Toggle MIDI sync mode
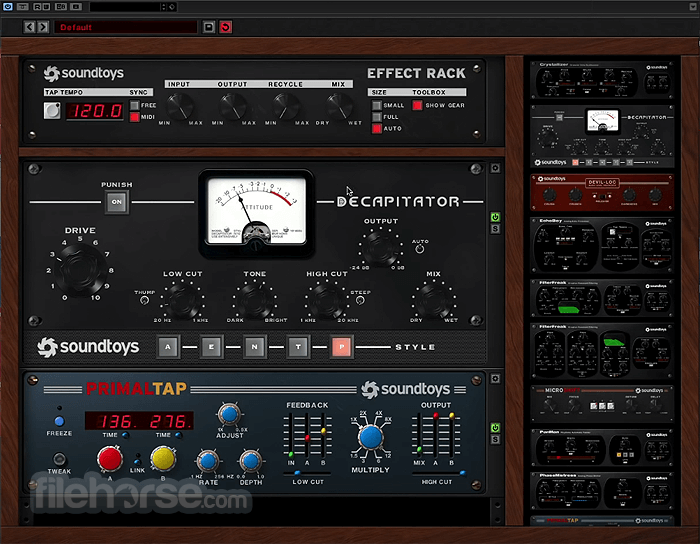This screenshot has width=700, height=544. [x=134, y=117]
